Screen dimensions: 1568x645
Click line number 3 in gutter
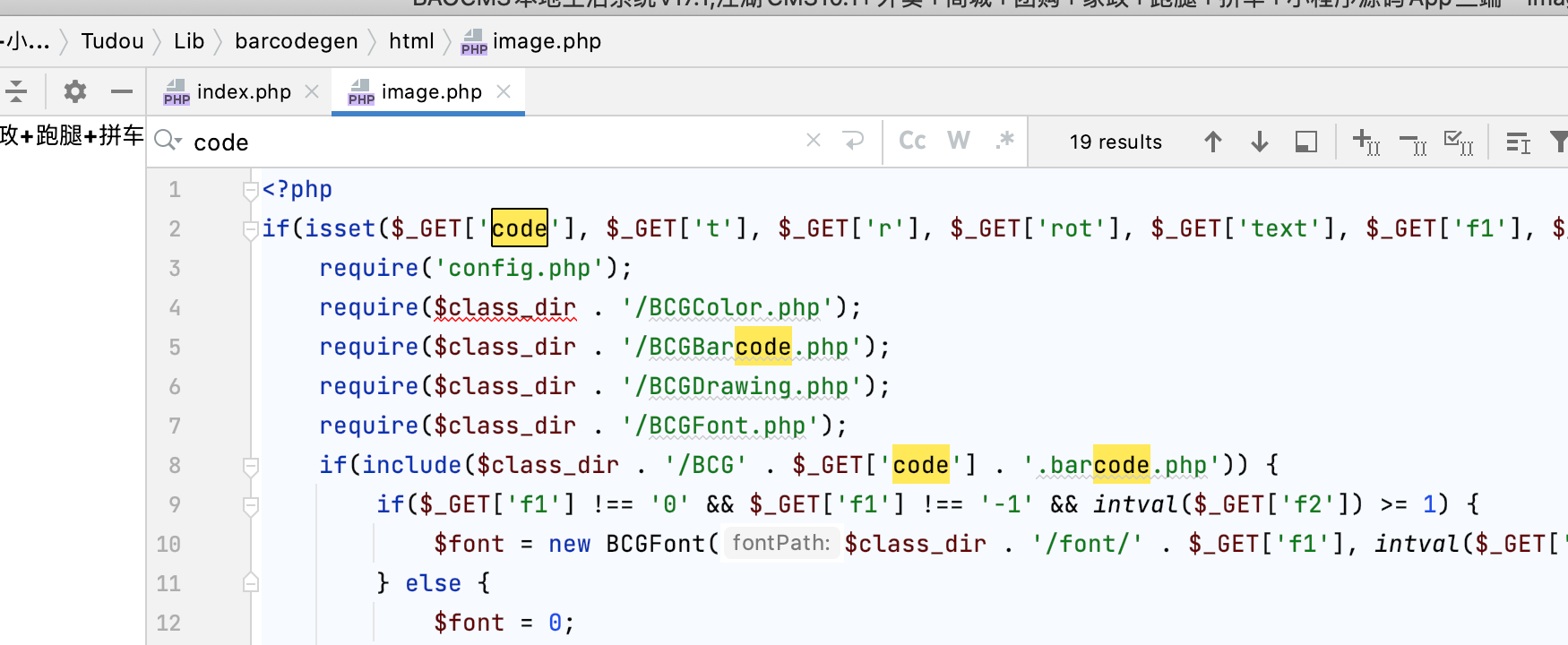[175, 269]
